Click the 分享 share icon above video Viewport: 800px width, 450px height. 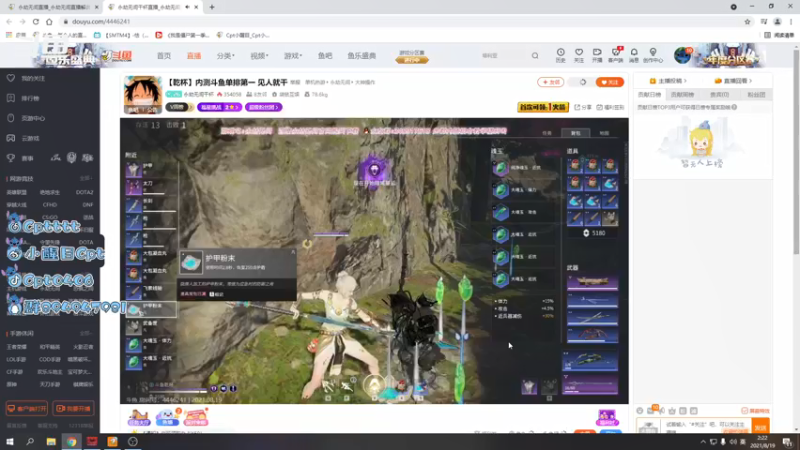pyautogui.click(x=583, y=107)
